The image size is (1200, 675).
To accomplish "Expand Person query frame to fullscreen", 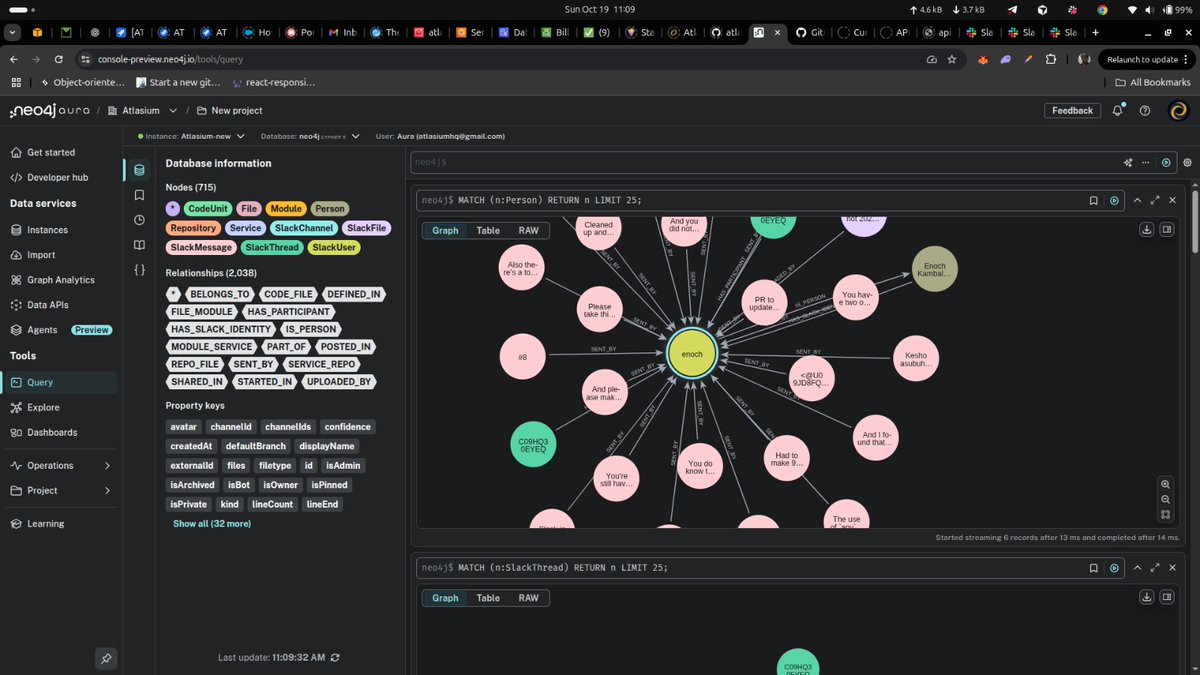I will (x=1155, y=200).
